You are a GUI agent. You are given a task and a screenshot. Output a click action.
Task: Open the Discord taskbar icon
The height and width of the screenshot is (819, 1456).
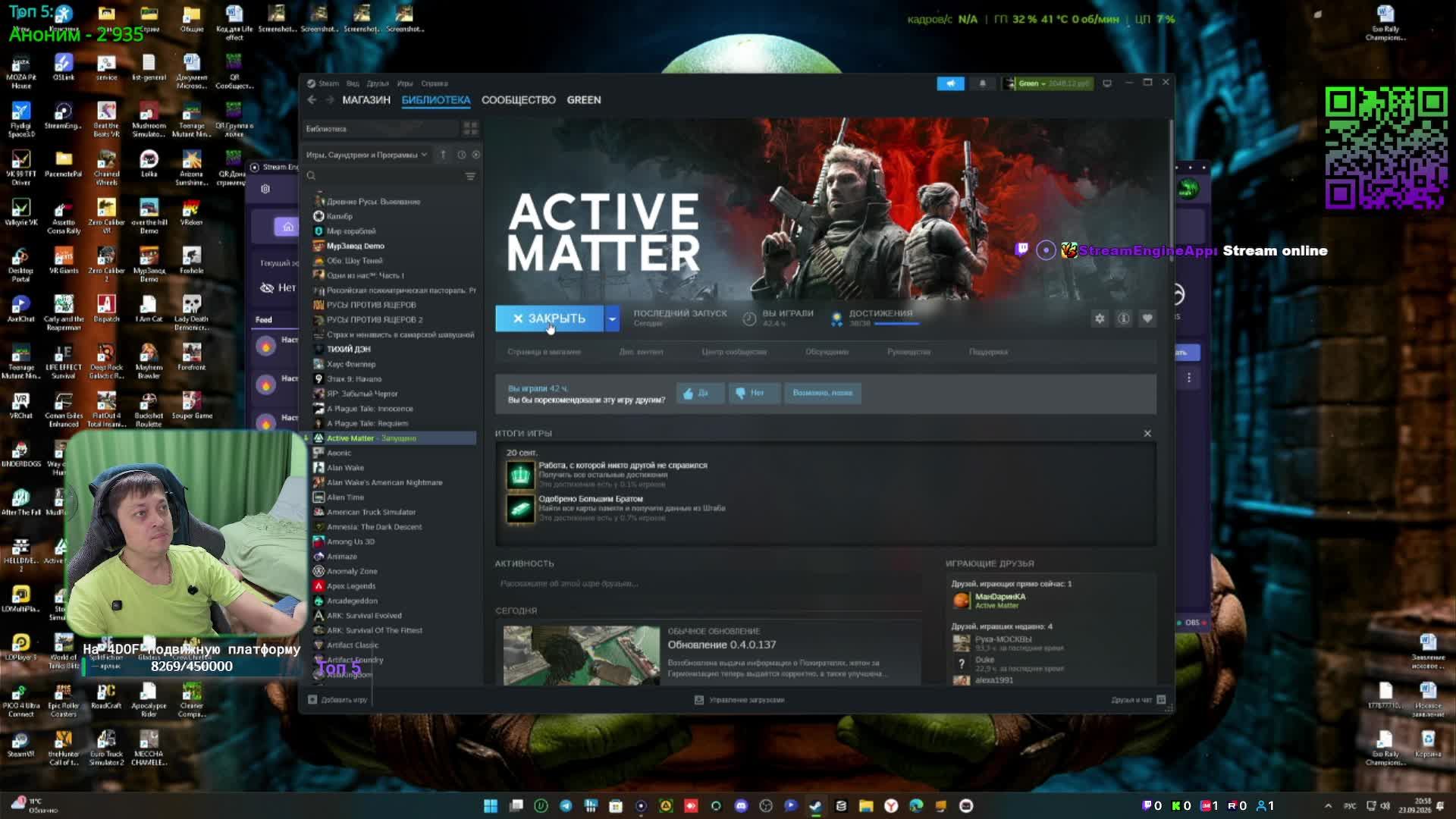point(741,805)
